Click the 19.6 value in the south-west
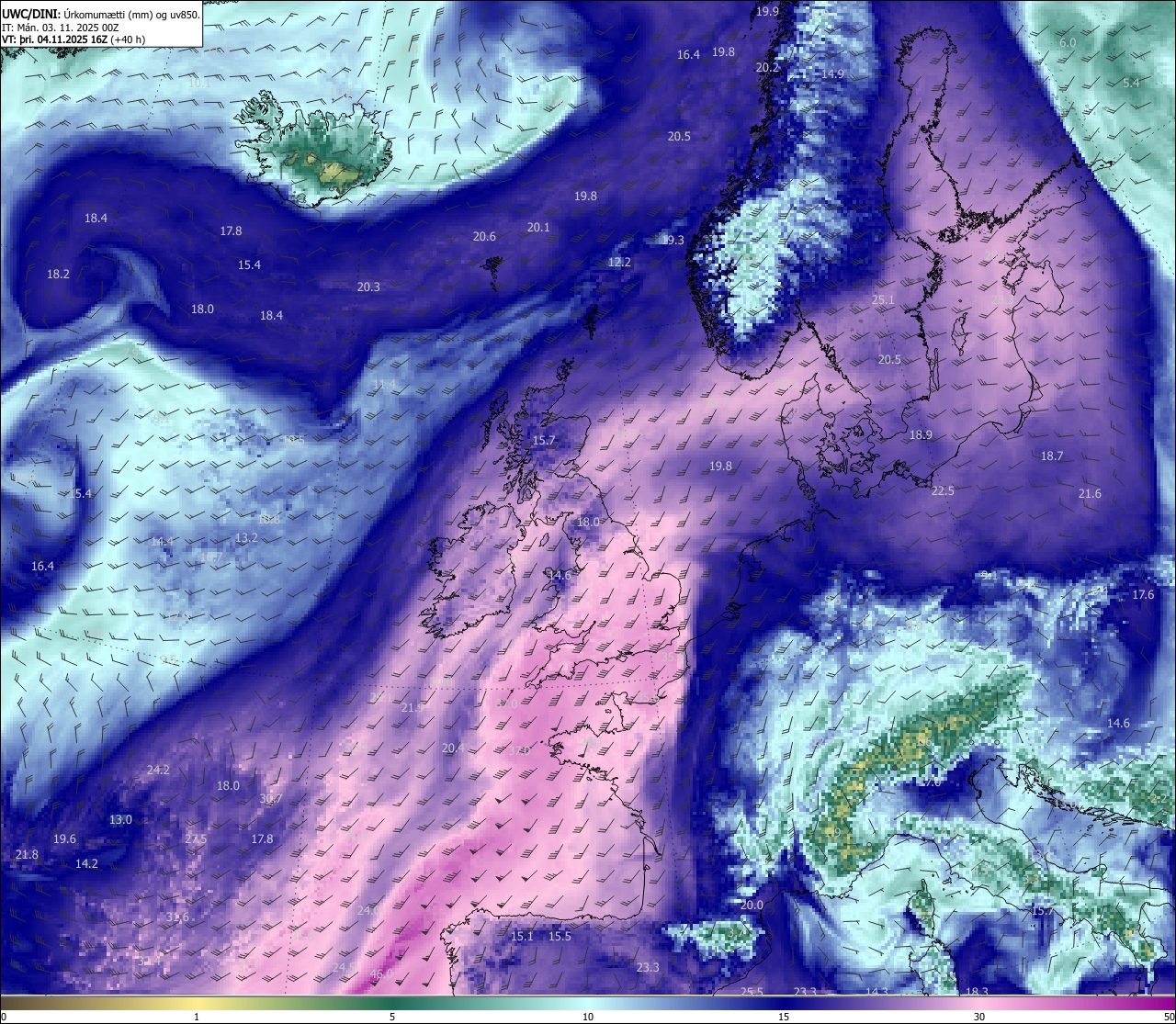The image size is (1176, 1024). (x=64, y=838)
